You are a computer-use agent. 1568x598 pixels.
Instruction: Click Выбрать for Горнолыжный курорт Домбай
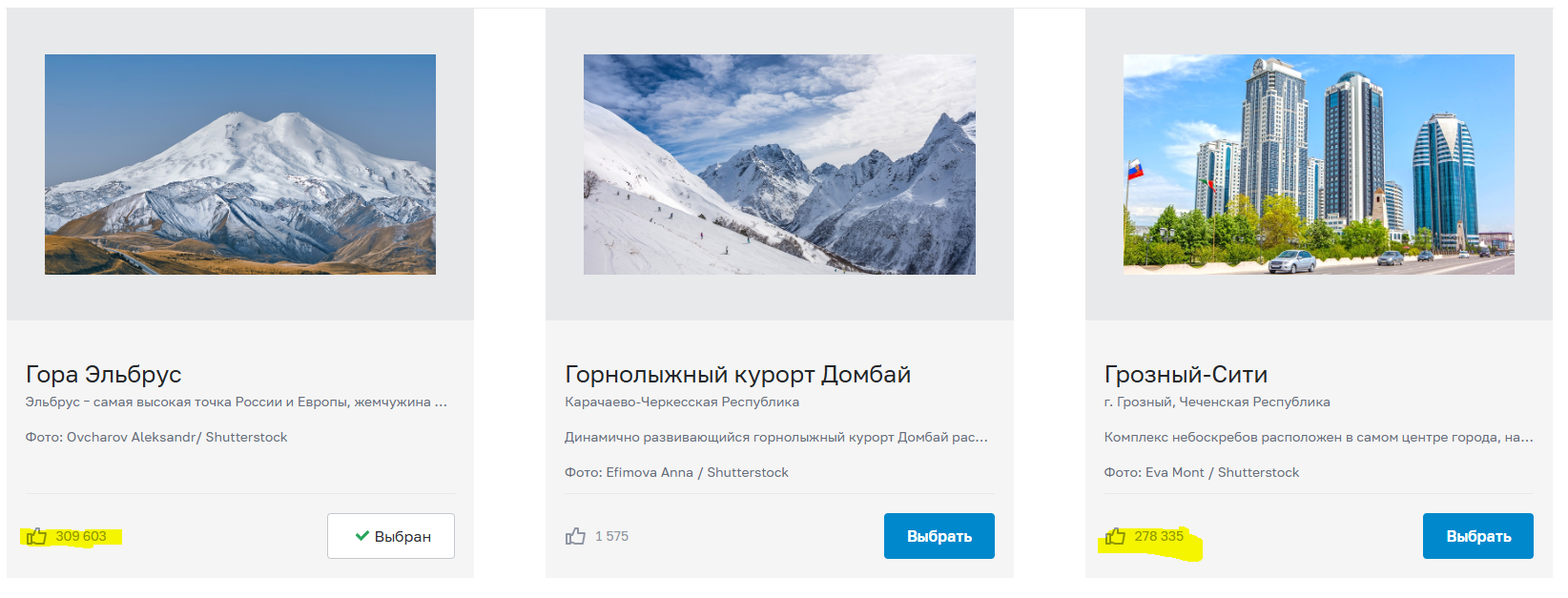click(x=939, y=536)
